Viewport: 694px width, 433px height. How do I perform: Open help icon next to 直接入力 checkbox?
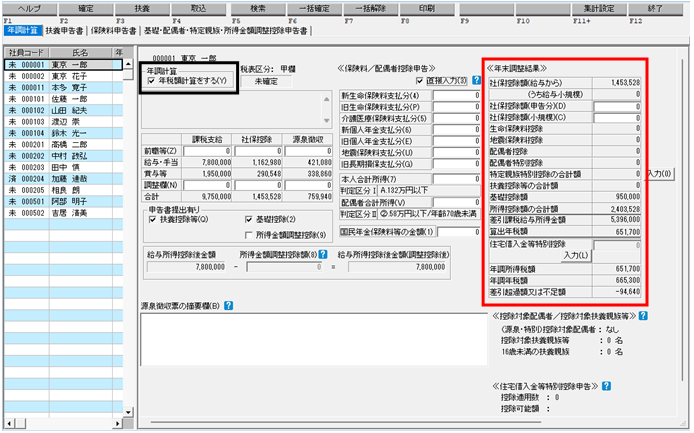coord(476,80)
